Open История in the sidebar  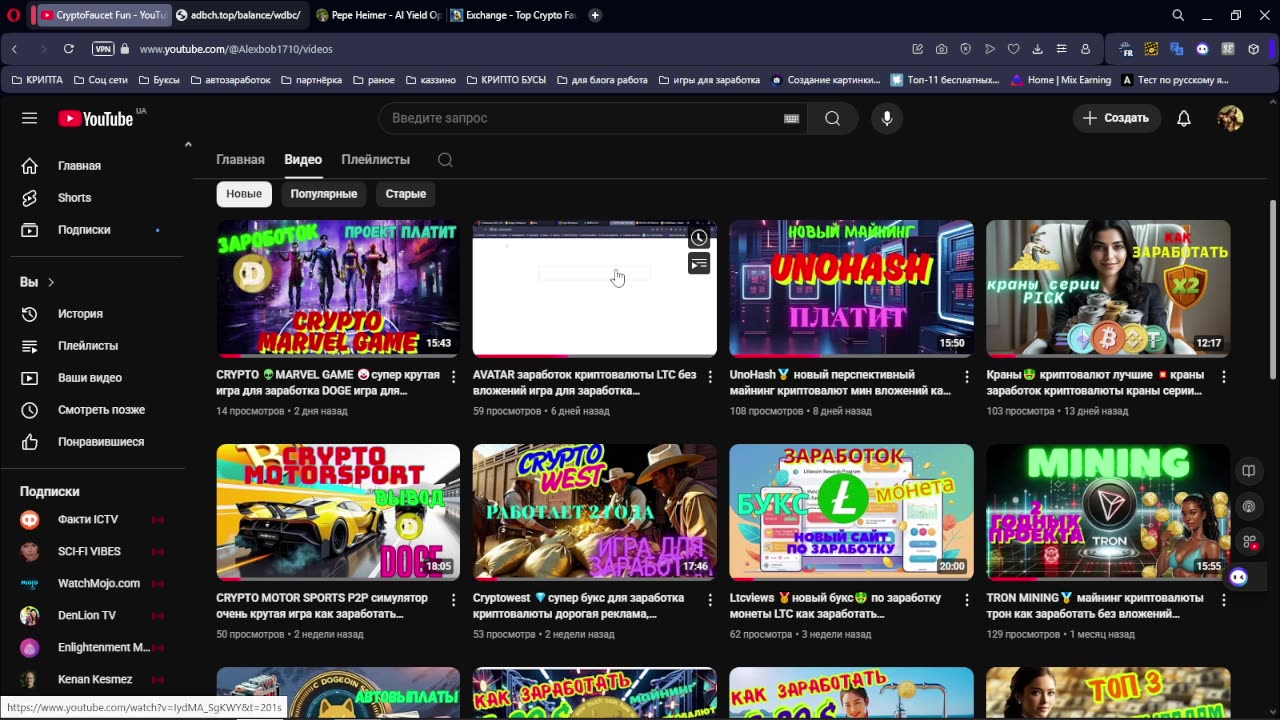(80, 314)
